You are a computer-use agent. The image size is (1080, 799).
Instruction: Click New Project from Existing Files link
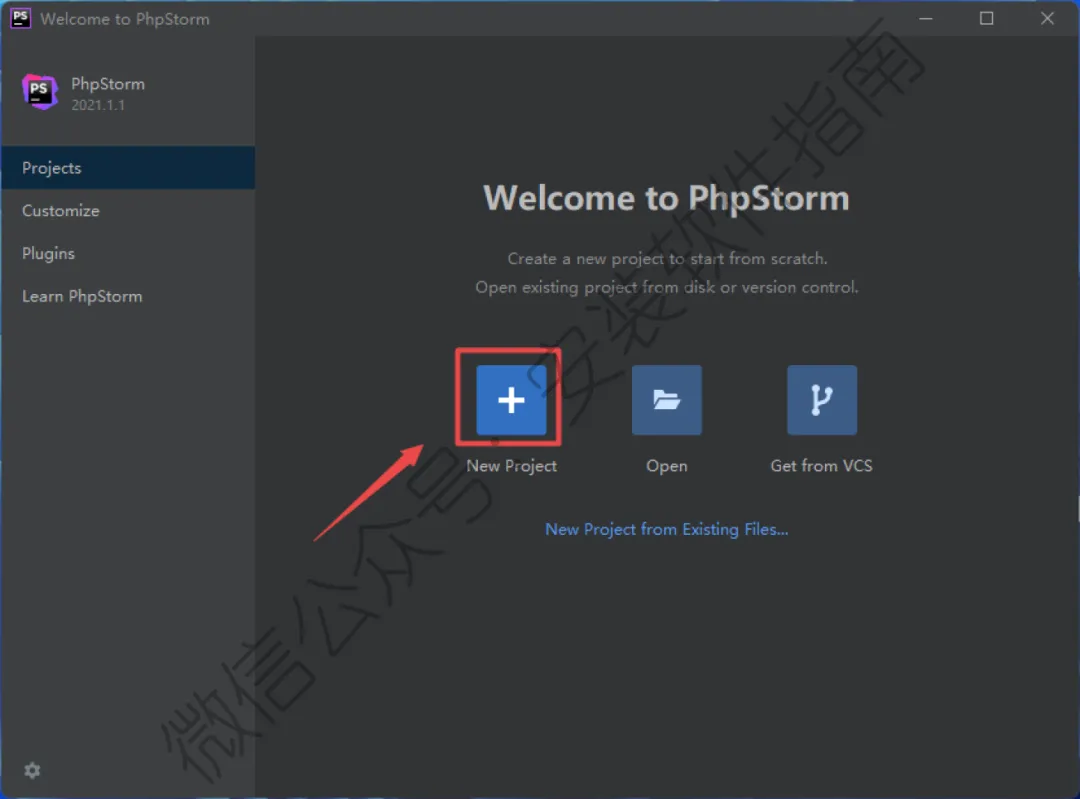click(x=667, y=529)
